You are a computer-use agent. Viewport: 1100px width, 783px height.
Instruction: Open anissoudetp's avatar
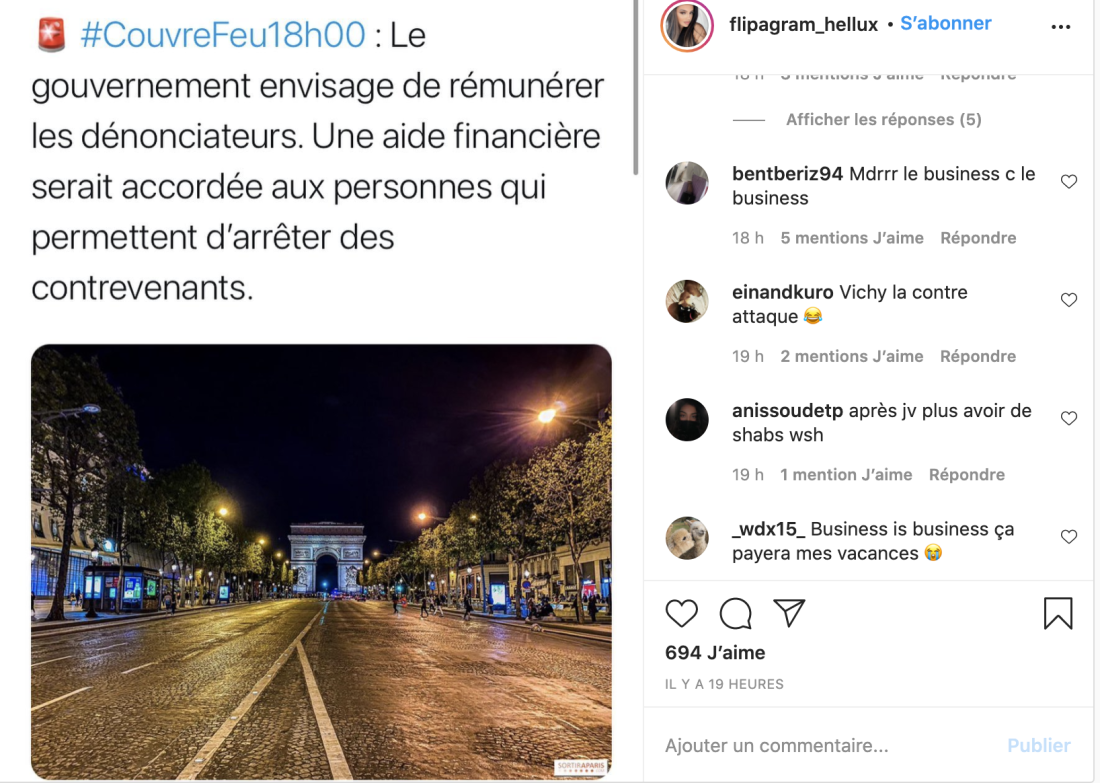coord(687,420)
